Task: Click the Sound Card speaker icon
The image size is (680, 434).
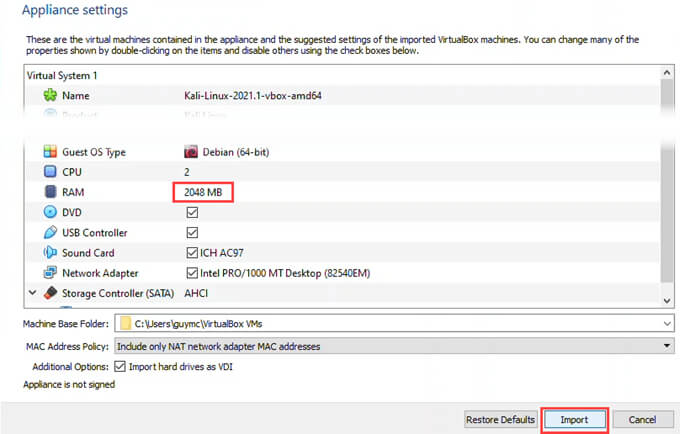Action: 50,252
